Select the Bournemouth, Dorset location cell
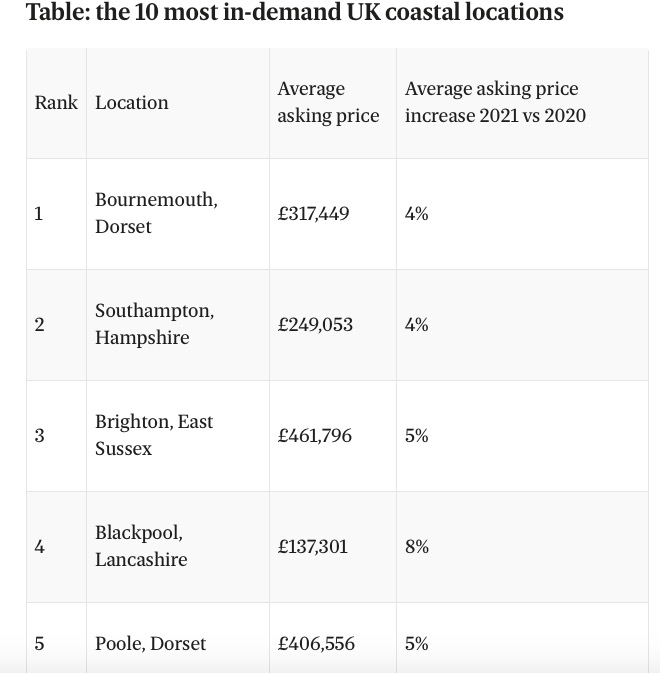This screenshot has width=660, height=673. click(x=156, y=213)
